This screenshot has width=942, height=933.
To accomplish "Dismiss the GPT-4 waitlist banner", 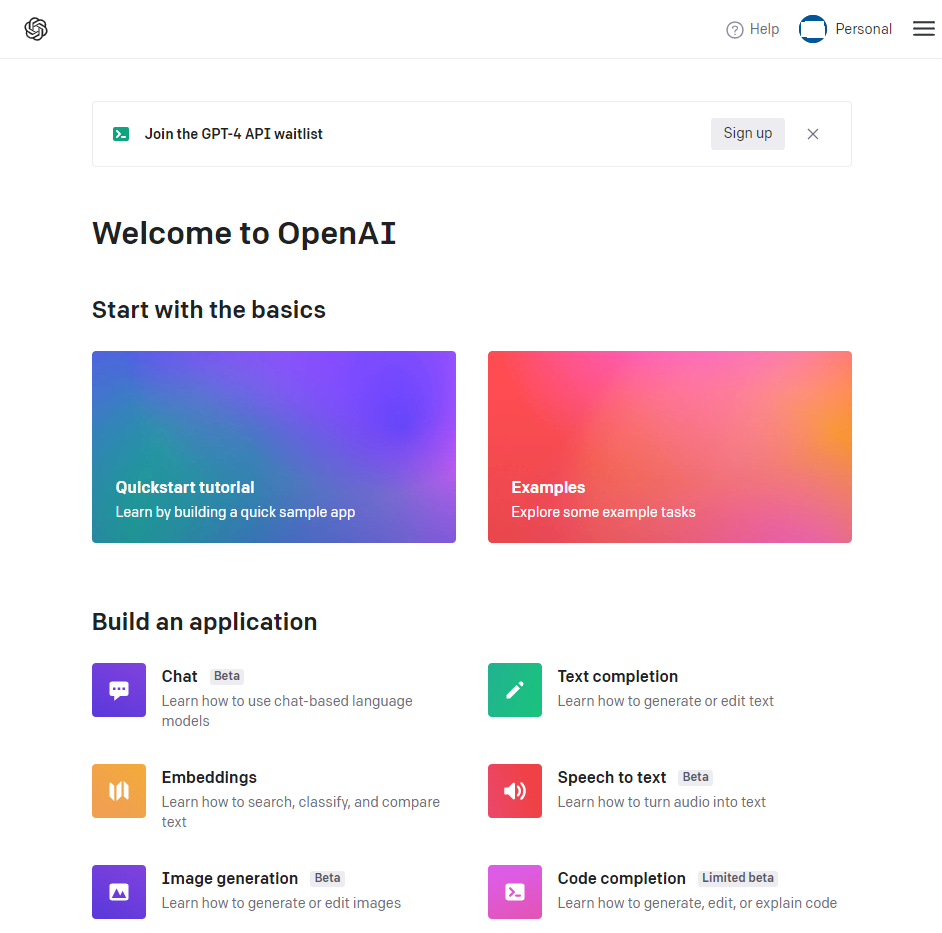I will point(812,134).
